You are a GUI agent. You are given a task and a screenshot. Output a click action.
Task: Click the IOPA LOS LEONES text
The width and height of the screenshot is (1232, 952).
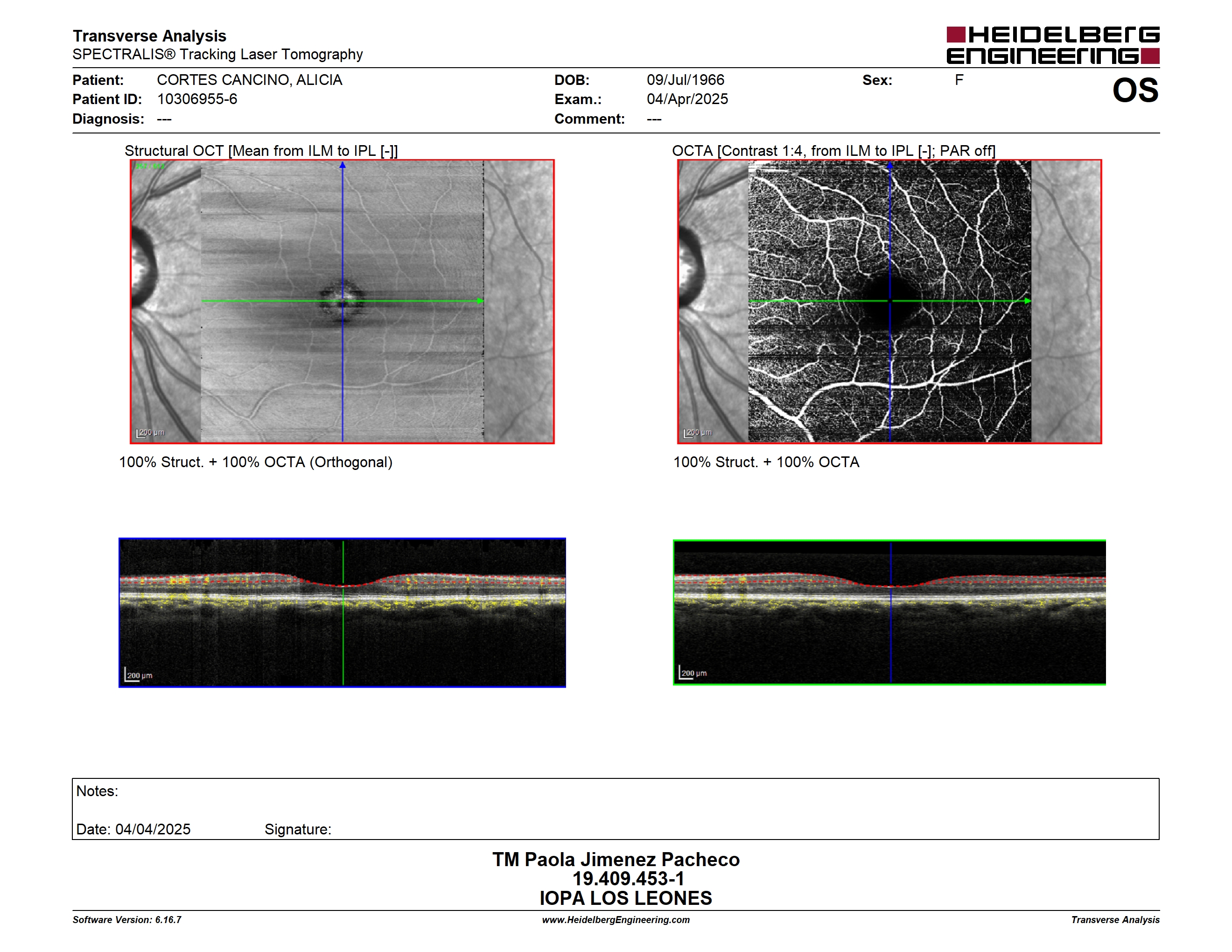tap(626, 898)
